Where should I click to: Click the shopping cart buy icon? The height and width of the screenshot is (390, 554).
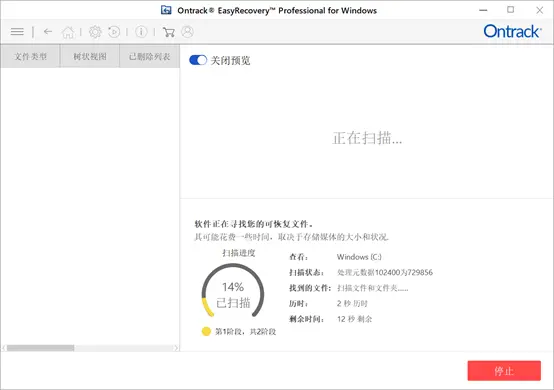coord(169,32)
